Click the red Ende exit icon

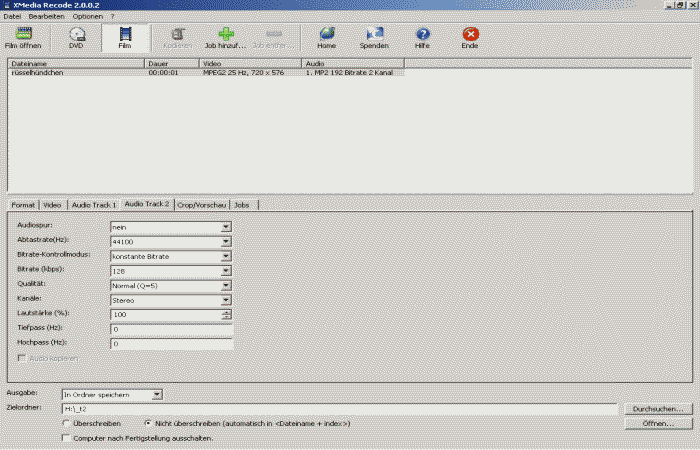coord(471,35)
